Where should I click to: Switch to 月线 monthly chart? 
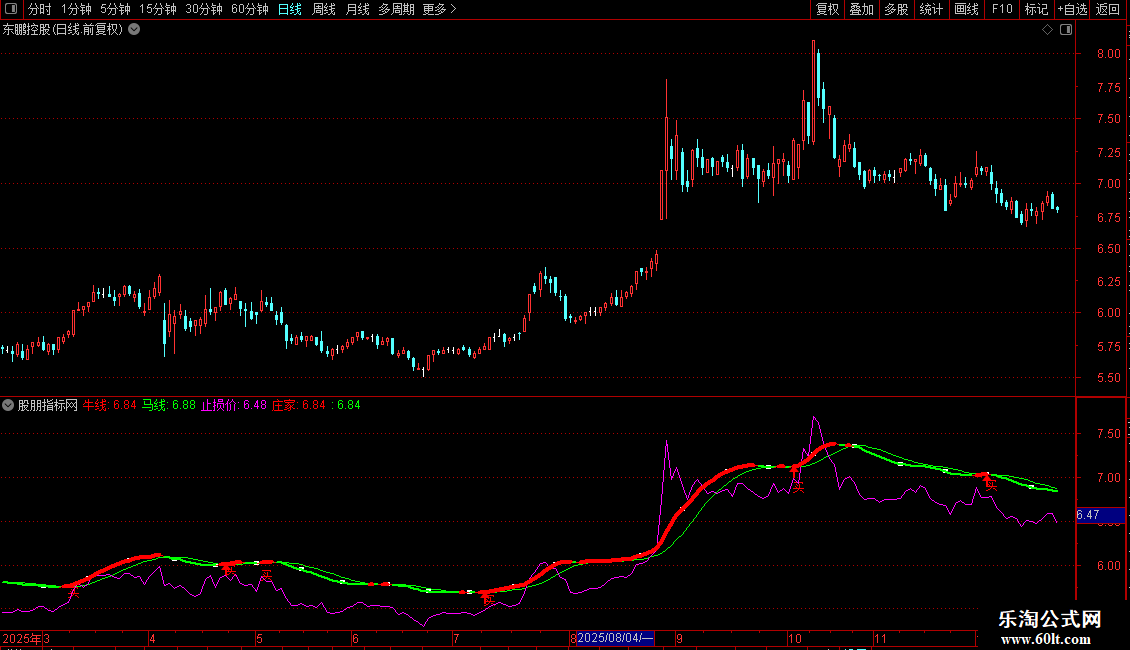[357, 9]
